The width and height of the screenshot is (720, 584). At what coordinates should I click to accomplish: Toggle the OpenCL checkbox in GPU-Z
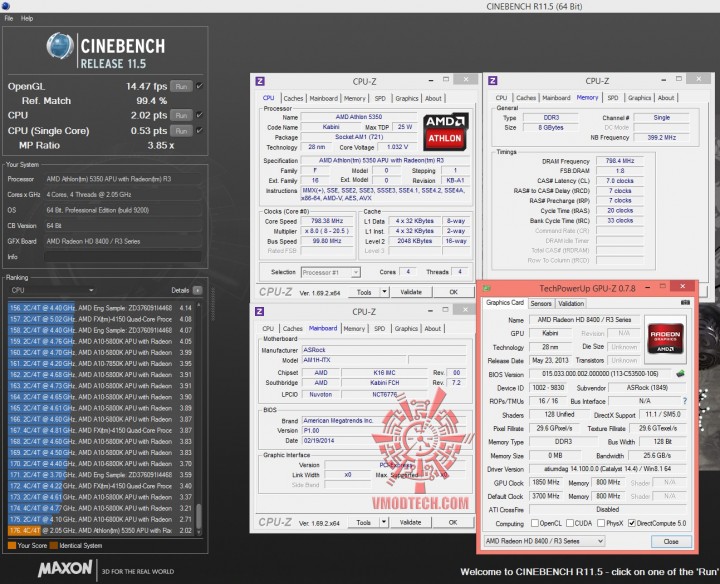(534, 523)
